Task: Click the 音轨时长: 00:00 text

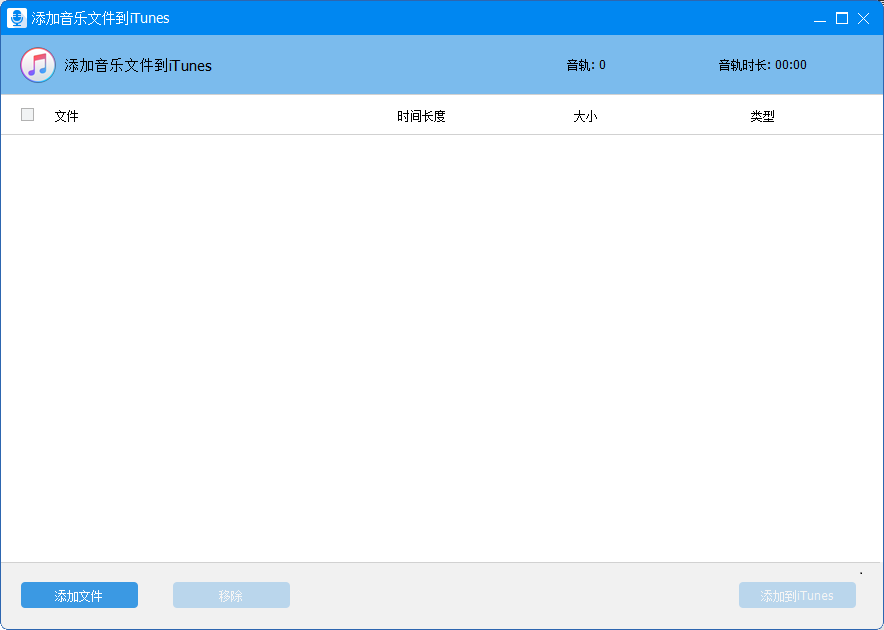Action: point(762,65)
